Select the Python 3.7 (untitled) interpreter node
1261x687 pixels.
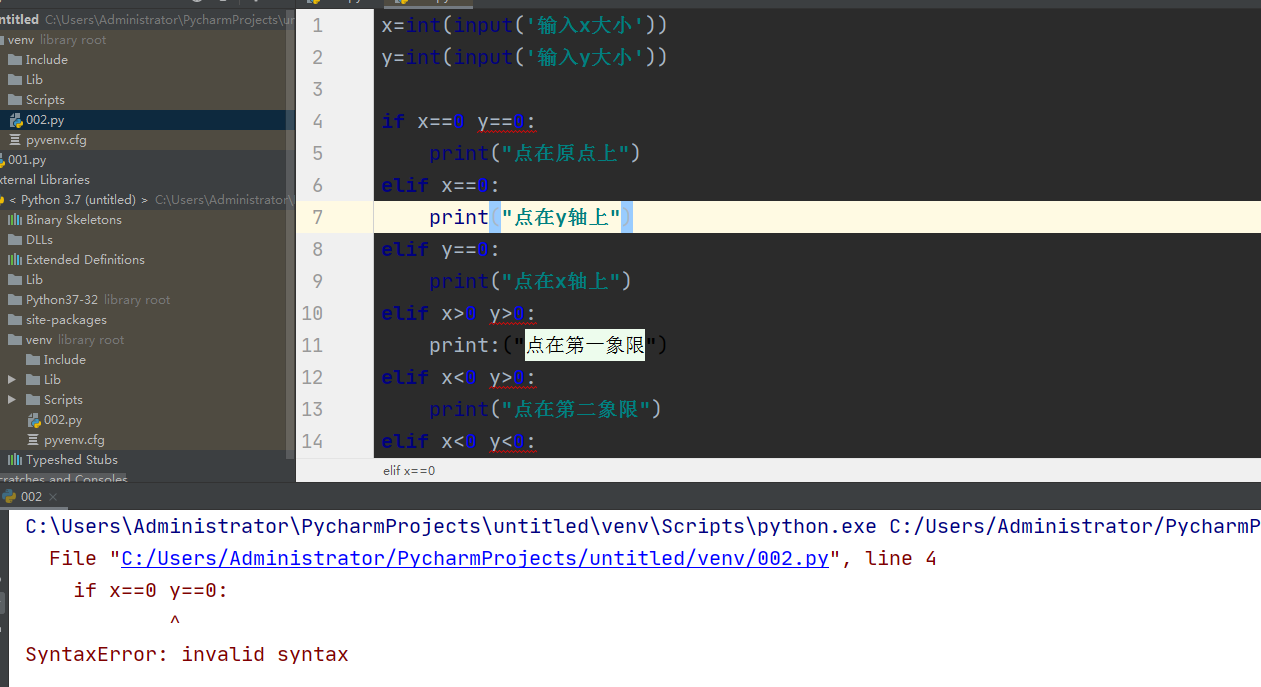tap(78, 200)
